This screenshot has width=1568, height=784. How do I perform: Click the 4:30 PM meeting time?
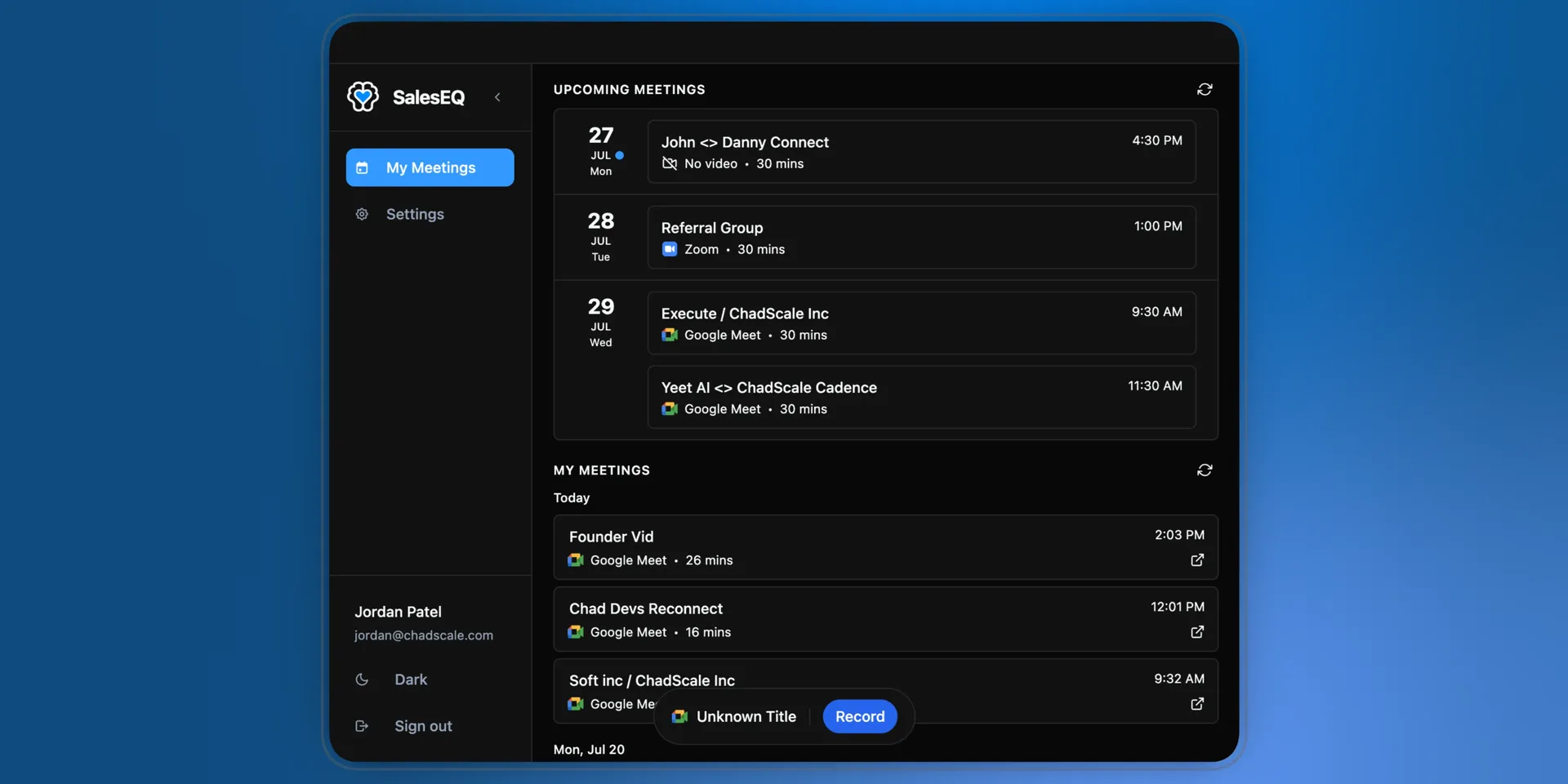coord(1157,140)
